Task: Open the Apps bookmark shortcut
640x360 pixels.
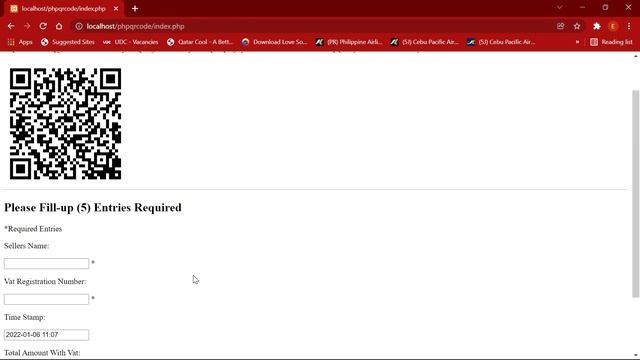Action: 20,42
